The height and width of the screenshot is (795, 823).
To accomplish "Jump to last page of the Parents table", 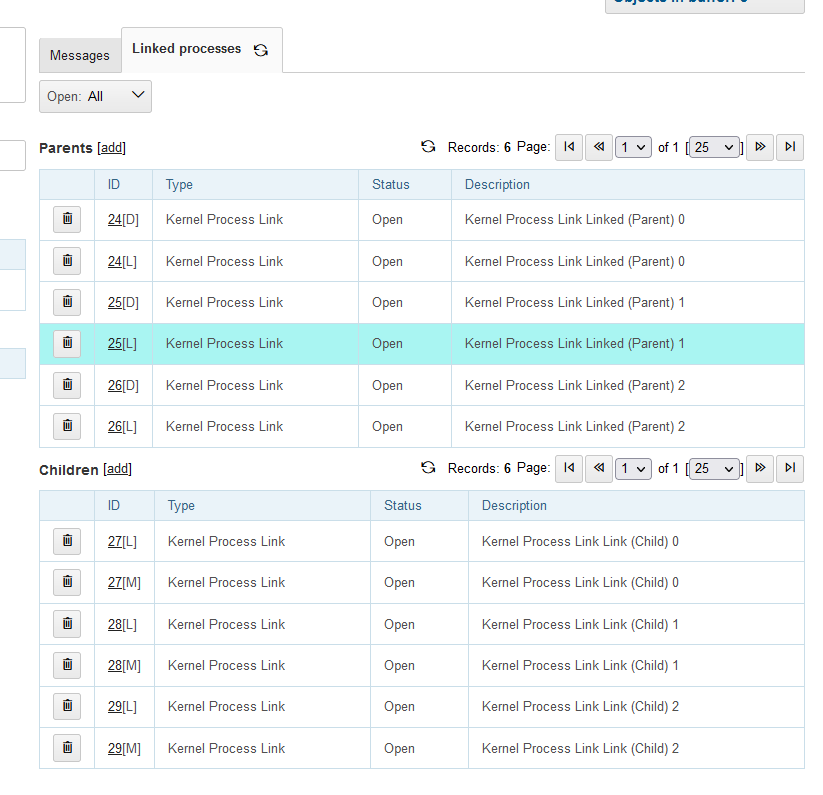I will point(790,146).
